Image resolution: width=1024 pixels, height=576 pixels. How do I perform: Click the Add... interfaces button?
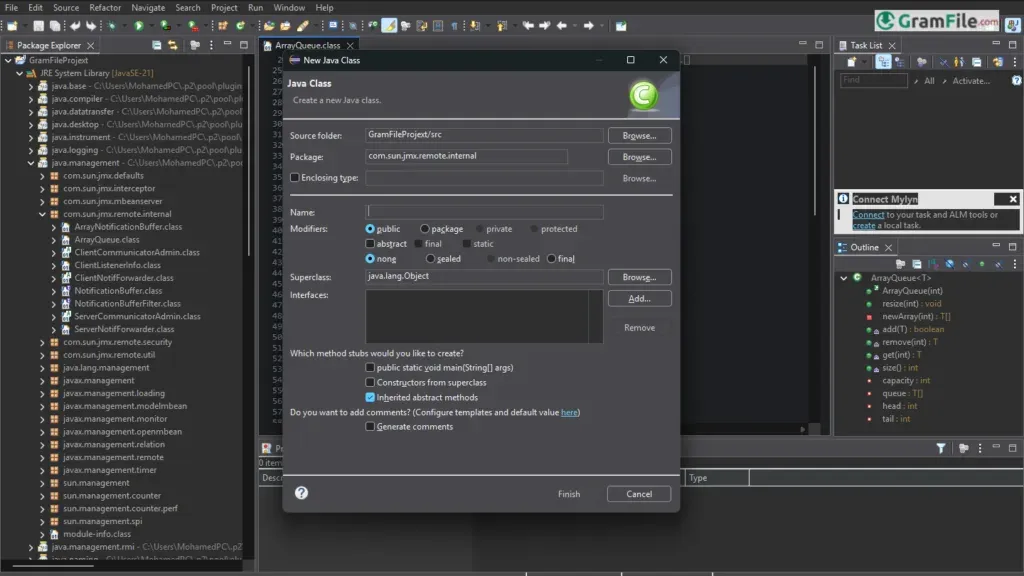coord(639,298)
